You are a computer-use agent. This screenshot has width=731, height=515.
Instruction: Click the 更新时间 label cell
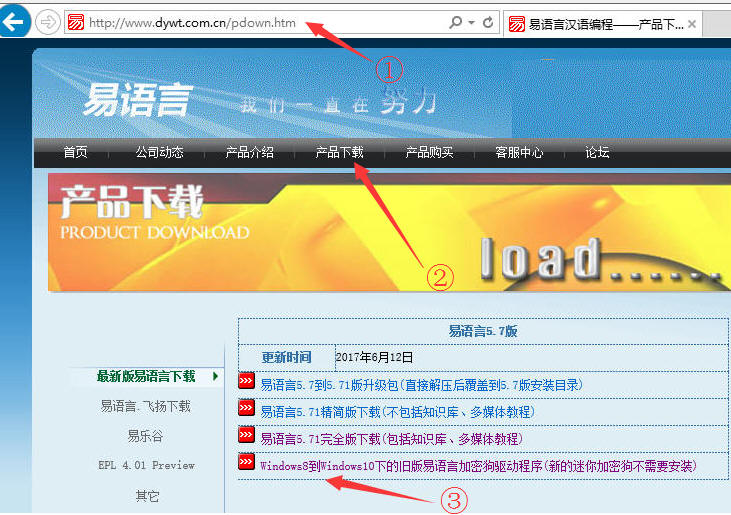[x=286, y=357]
